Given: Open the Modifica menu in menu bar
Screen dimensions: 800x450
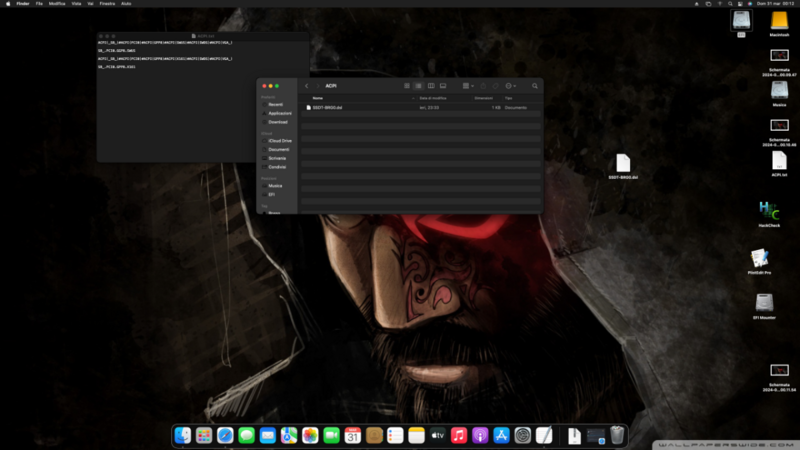Looking at the screenshot, I should coord(57,4).
